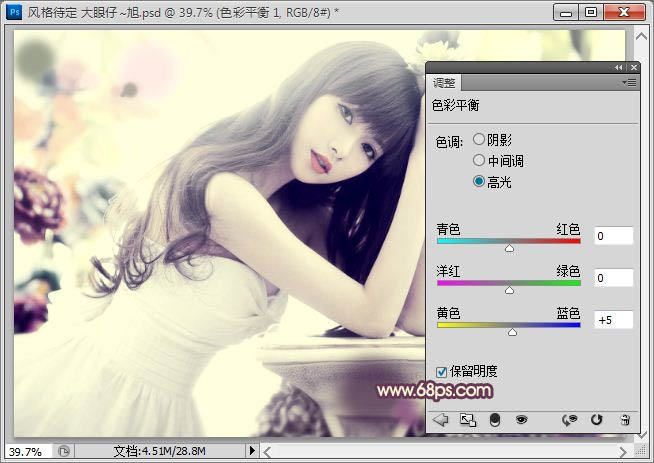Select the 中间调 (Midtones) tone option
The image size is (654, 463).
point(479,160)
